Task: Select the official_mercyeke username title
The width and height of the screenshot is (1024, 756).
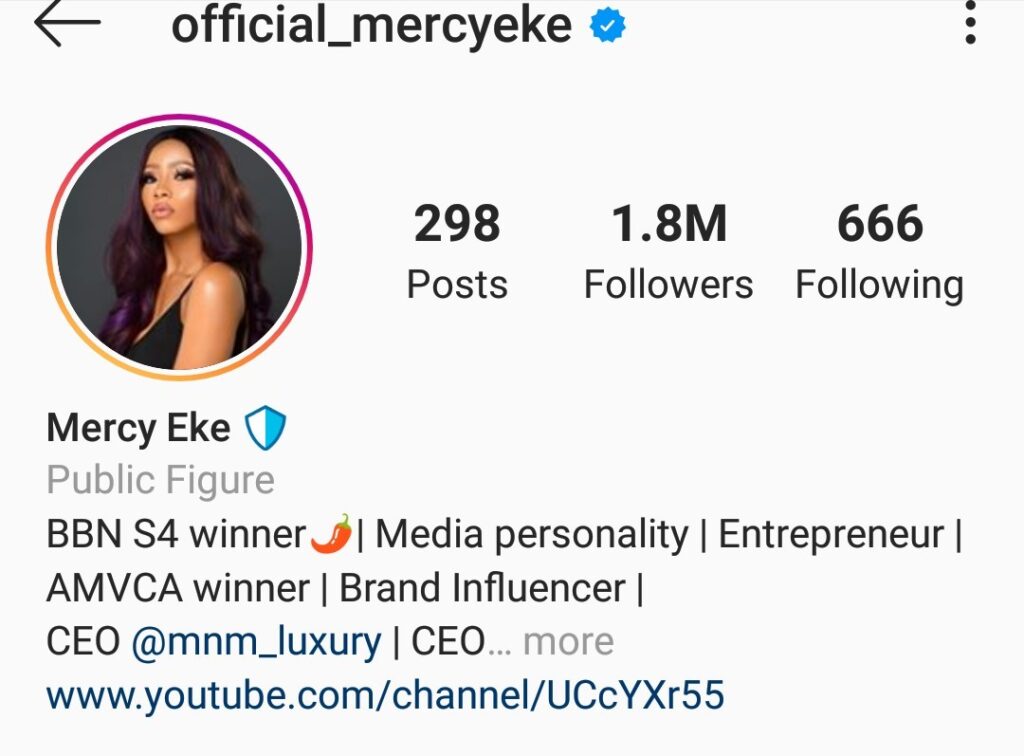Action: 371,26
